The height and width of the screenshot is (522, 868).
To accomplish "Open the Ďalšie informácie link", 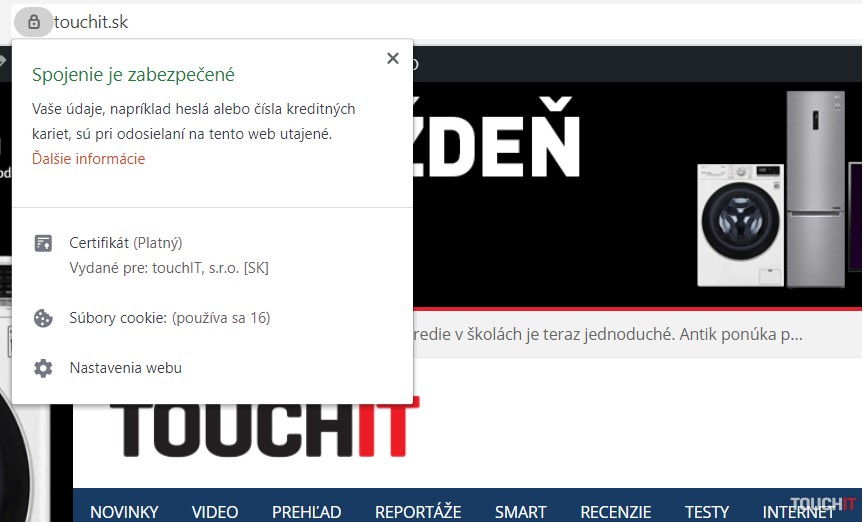I will pyautogui.click(x=89, y=159).
